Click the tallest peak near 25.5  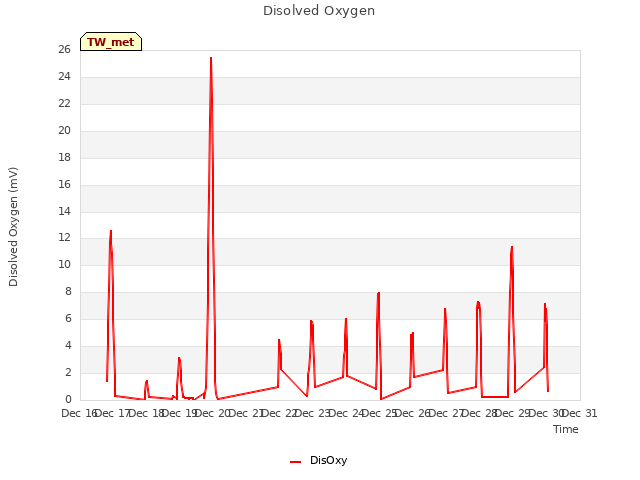coord(211,58)
